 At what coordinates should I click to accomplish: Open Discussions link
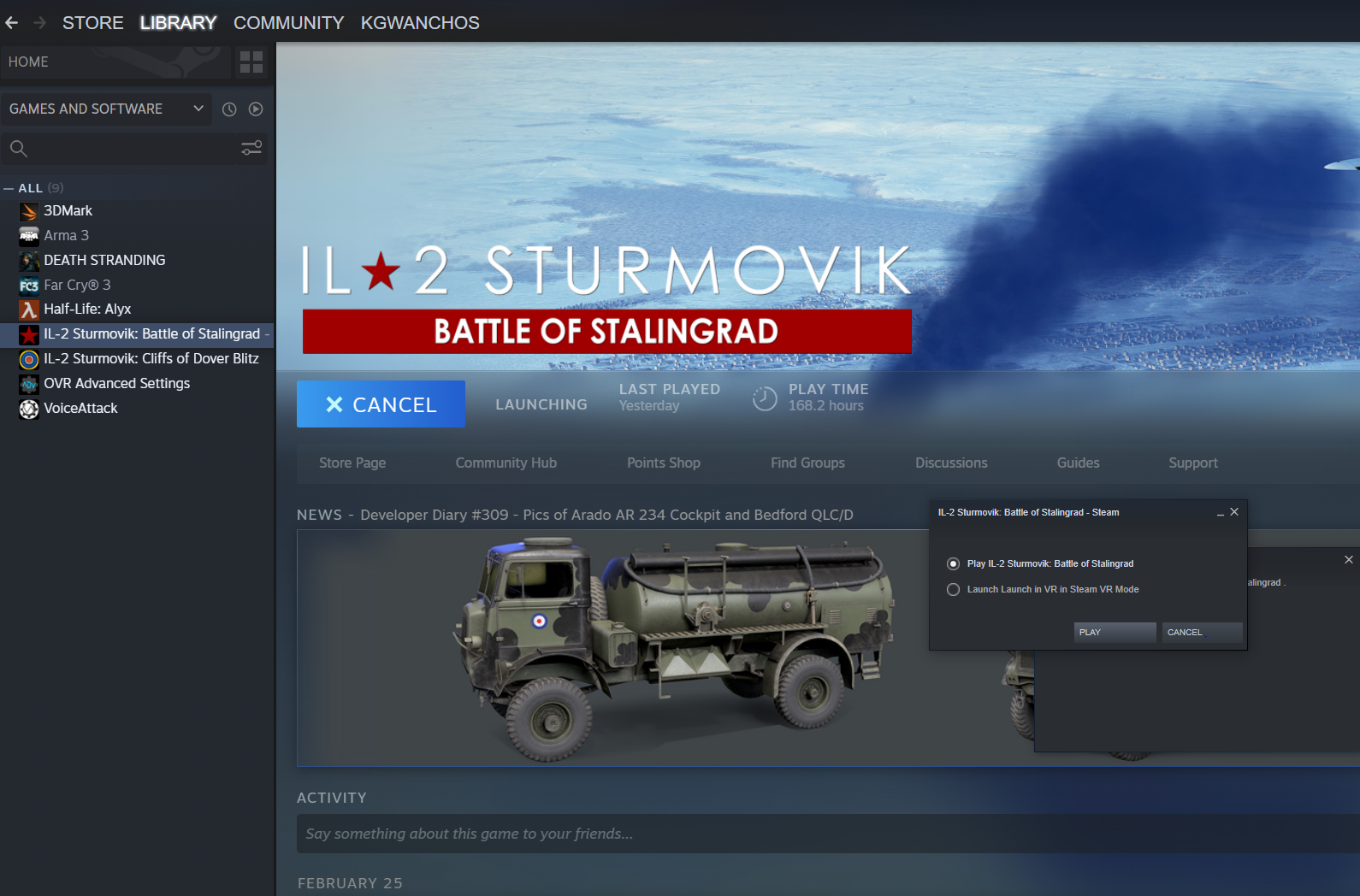click(x=951, y=463)
